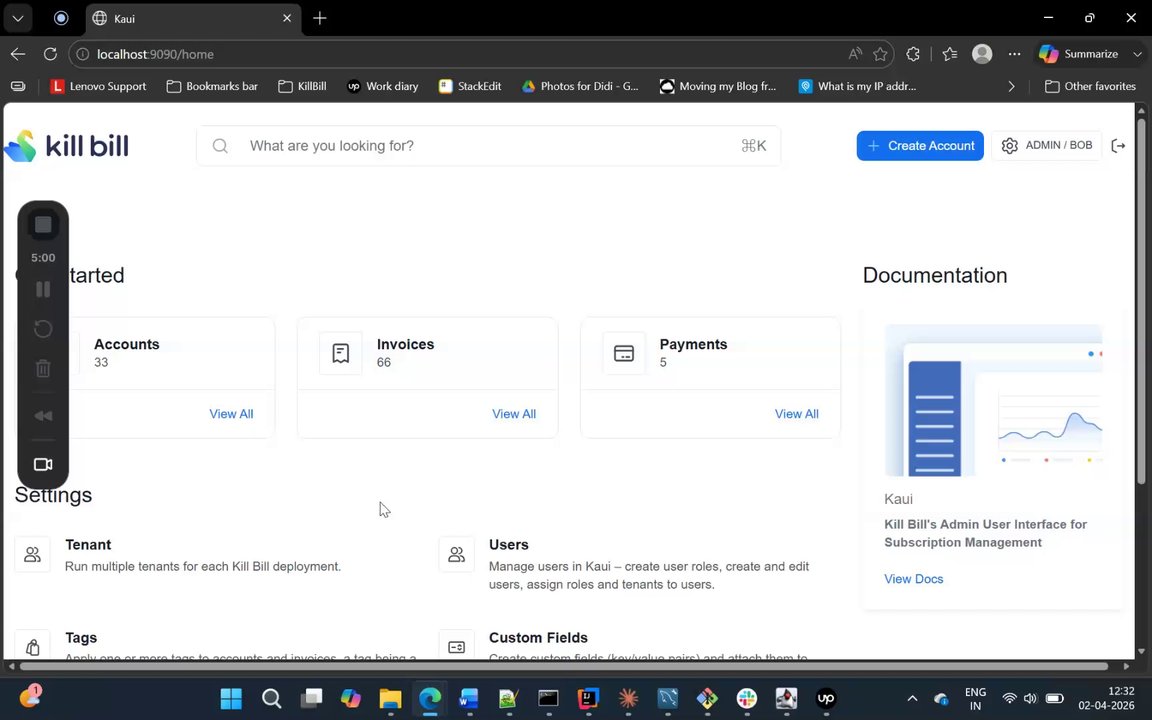Open the Photos for Didi bookmark
The width and height of the screenshot is (1152, 720).
(x=580, y=86)
